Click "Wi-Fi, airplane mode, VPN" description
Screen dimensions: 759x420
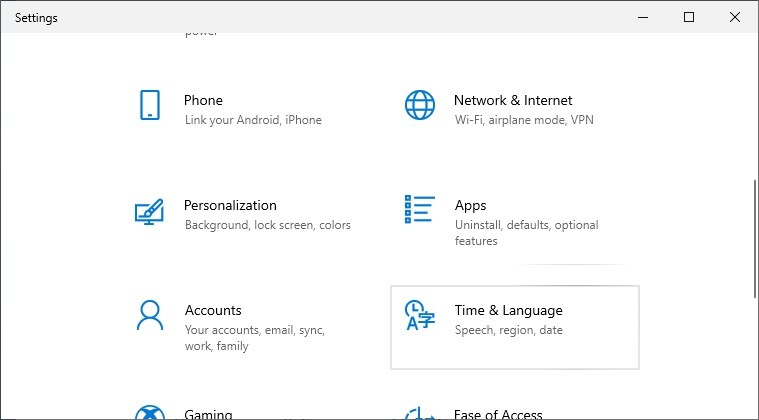[525, 120]
